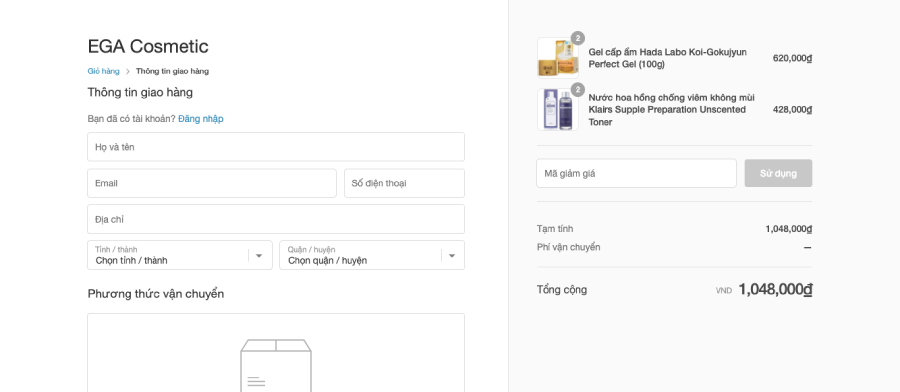Click the Nước hoa hồng Klairs product name
900x392 pixels.
[672, 110]
